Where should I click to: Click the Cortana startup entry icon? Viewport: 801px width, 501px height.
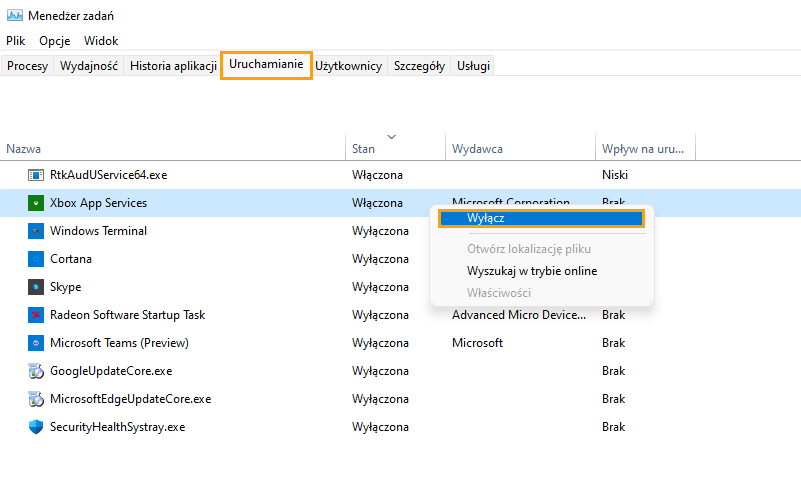[36, 259]
